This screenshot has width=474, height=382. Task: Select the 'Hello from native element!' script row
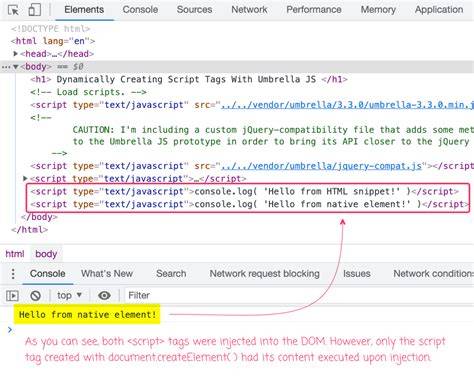click(250, 204)
